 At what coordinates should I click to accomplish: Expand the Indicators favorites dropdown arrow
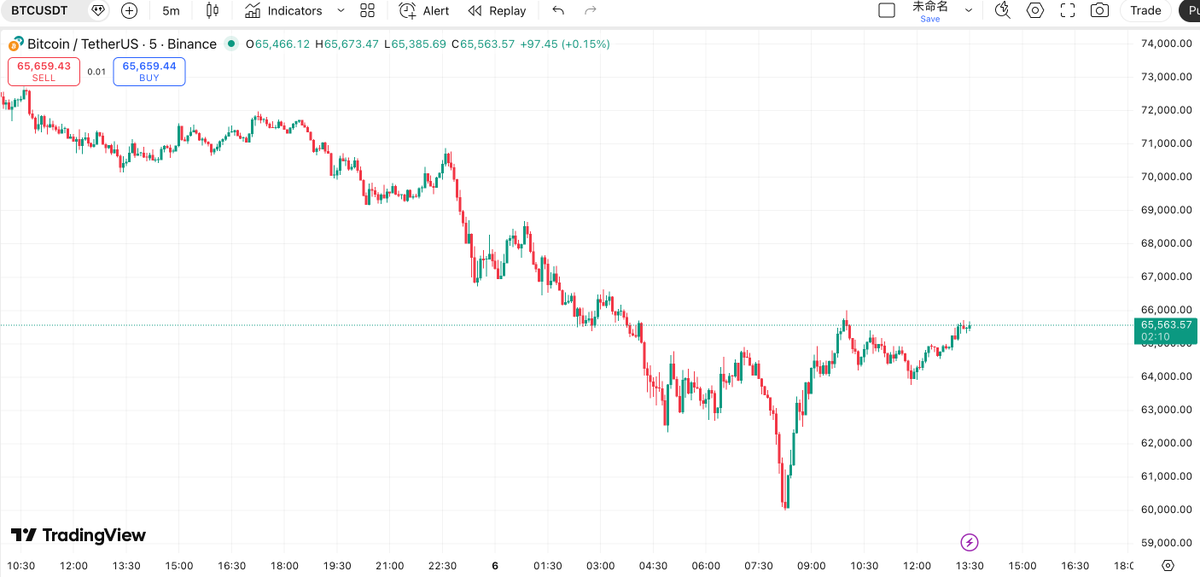point(341,11)
